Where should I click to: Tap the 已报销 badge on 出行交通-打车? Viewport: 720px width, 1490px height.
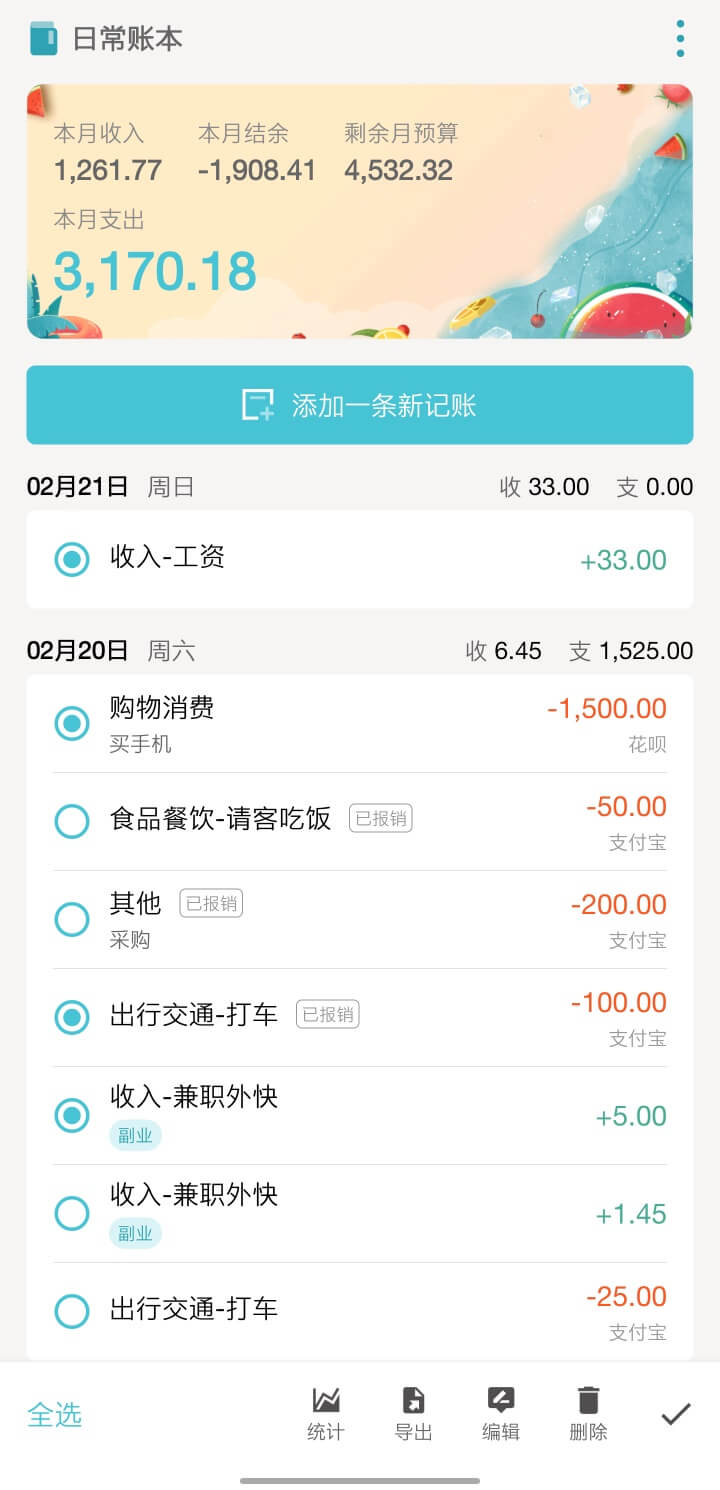tap(327, 1015)
